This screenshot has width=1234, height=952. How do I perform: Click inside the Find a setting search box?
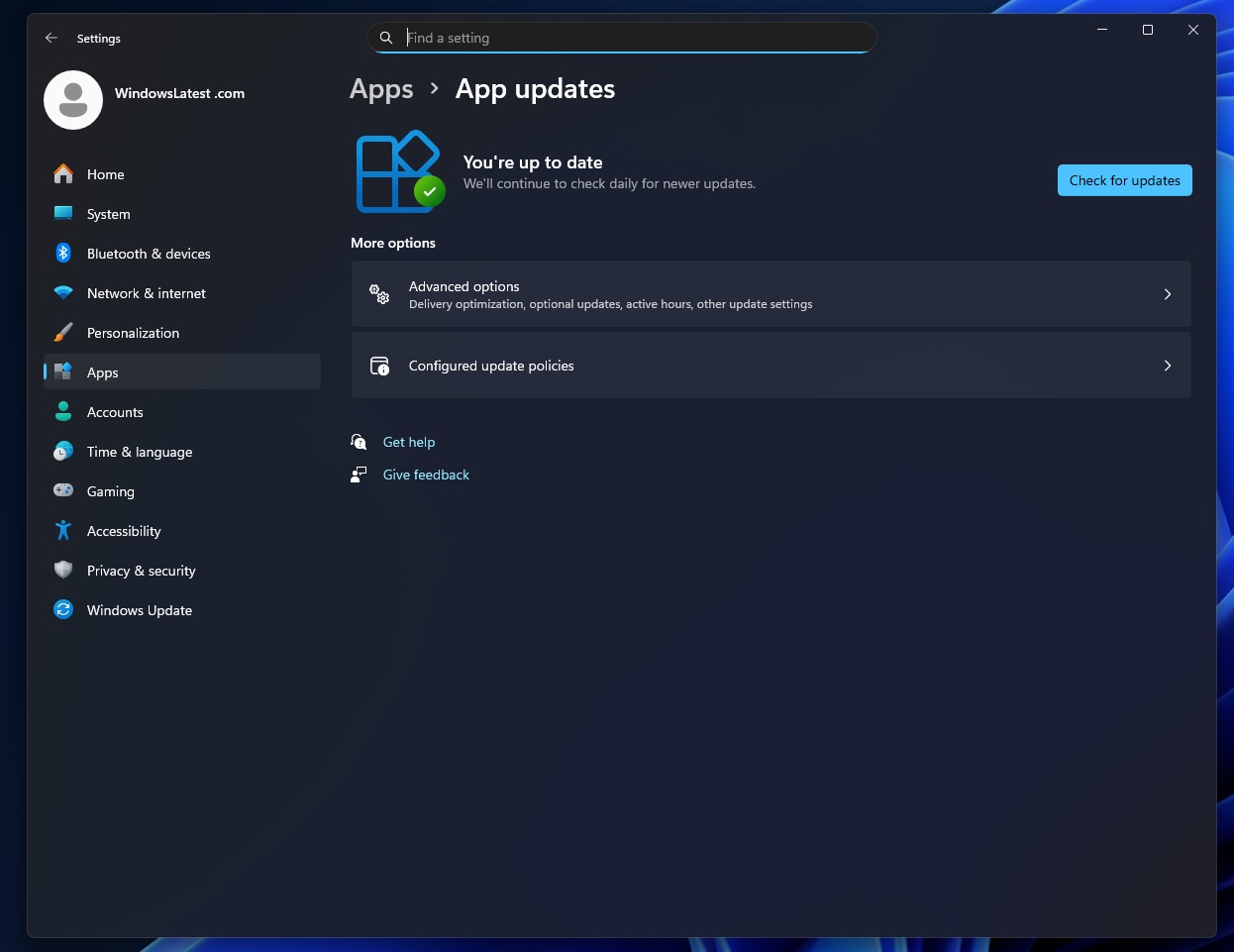(x=621, y=38)
